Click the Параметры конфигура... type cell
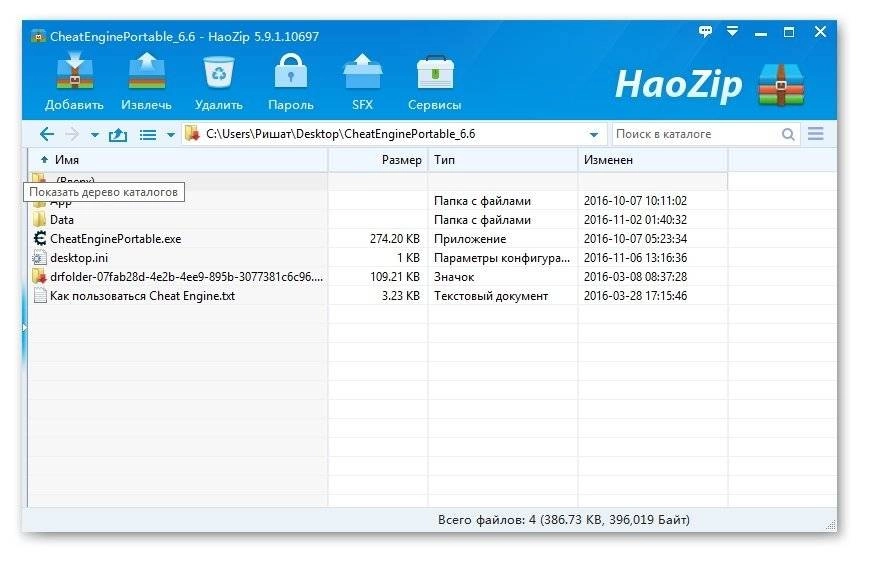Image resolution: width=869 pixels, height=567 pixels. click(502, 258)
